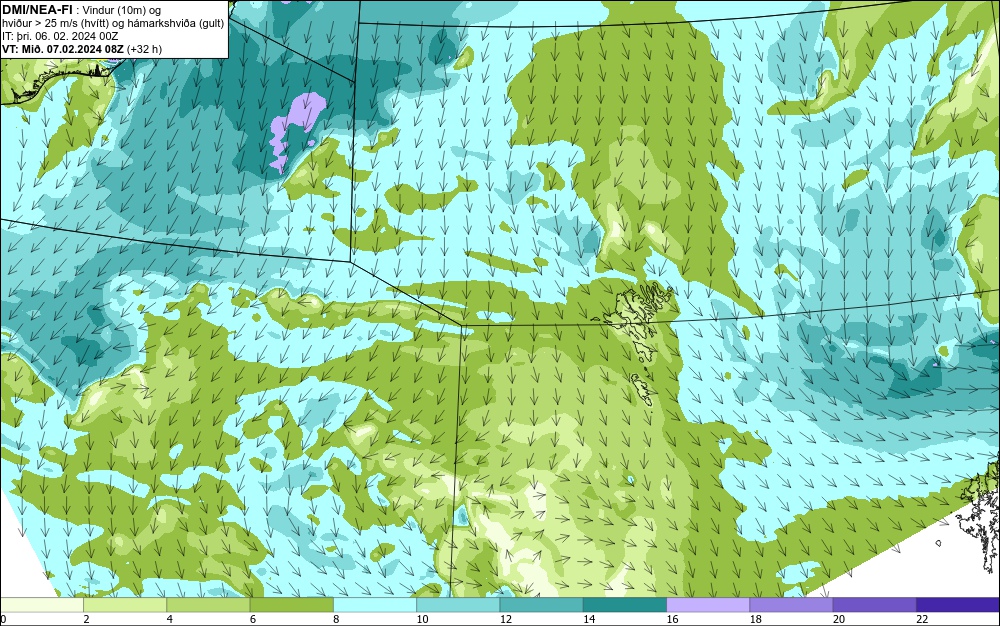Image resolution: width=1000 pixels, height=626 pixels.
Task: Click the darkest purple legend swatch above 22
Action: coord(958,605)
